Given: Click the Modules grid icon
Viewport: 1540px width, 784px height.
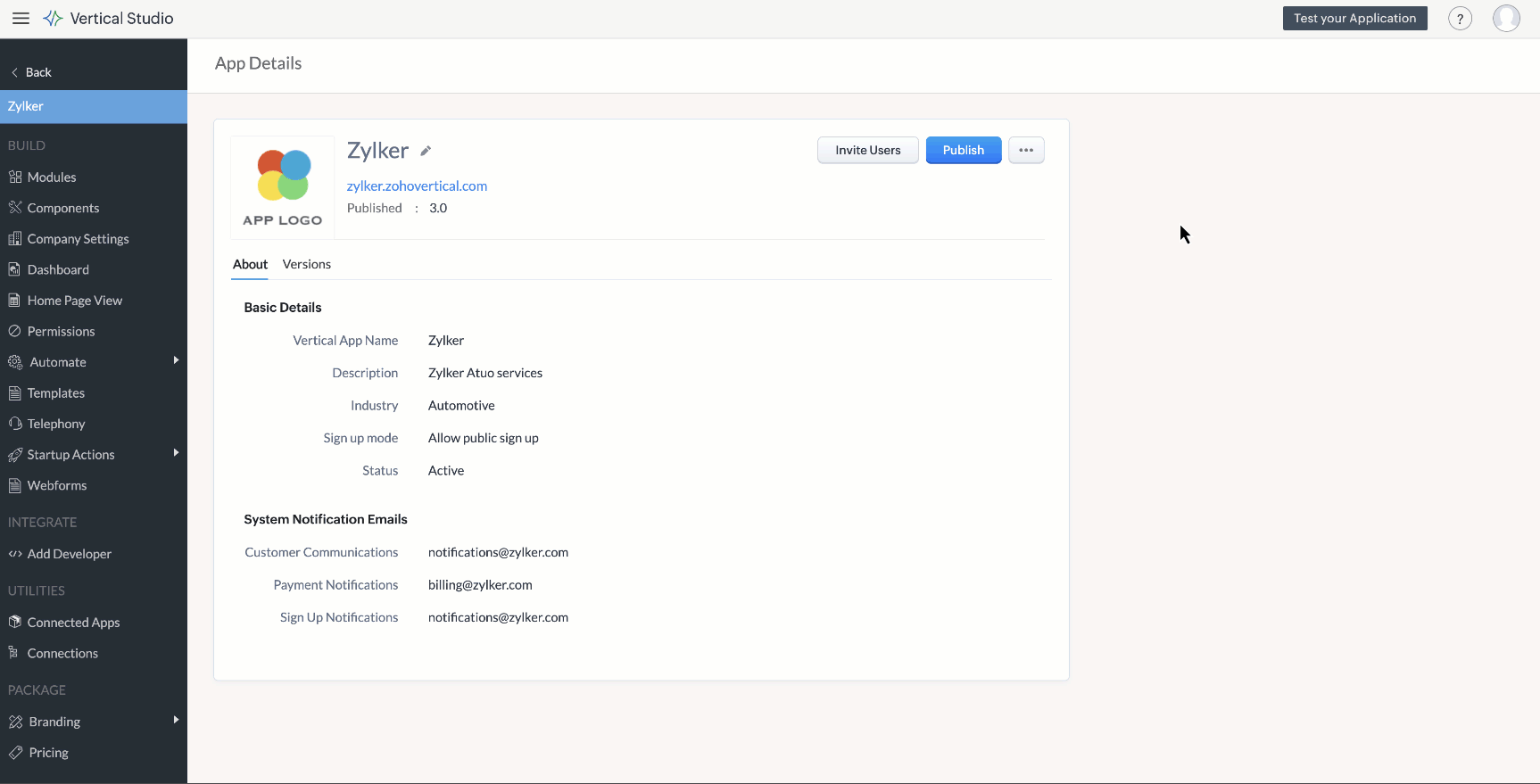Looking at the screenshot, I should (15, 177).
